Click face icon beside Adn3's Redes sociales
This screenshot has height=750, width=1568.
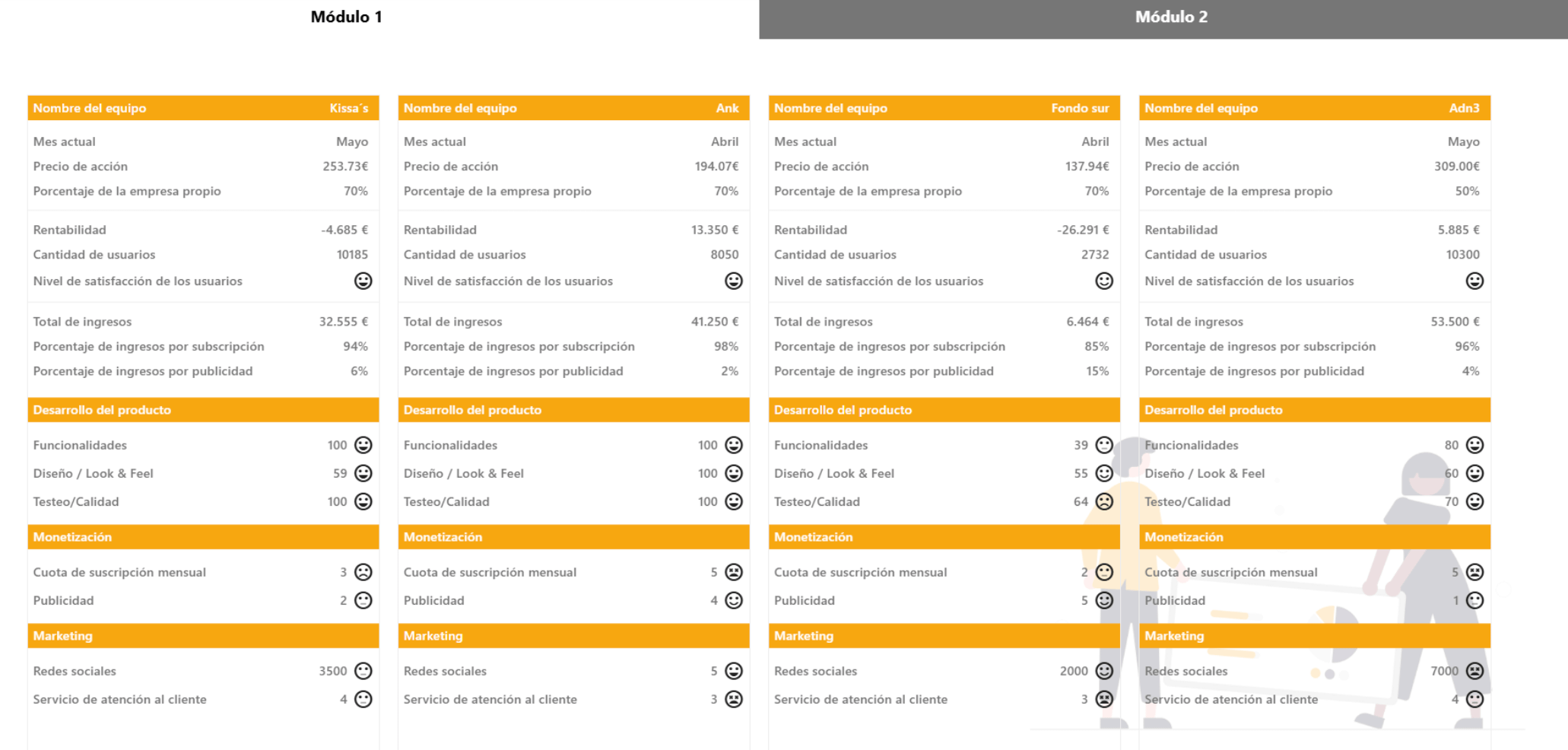[1474, 671]
